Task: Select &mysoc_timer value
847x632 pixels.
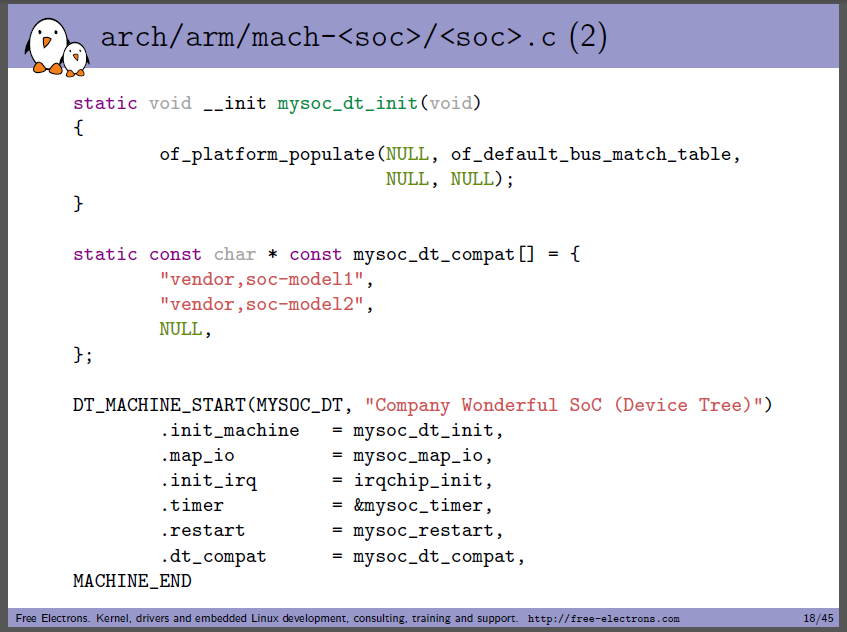Action: pos(418,506)
